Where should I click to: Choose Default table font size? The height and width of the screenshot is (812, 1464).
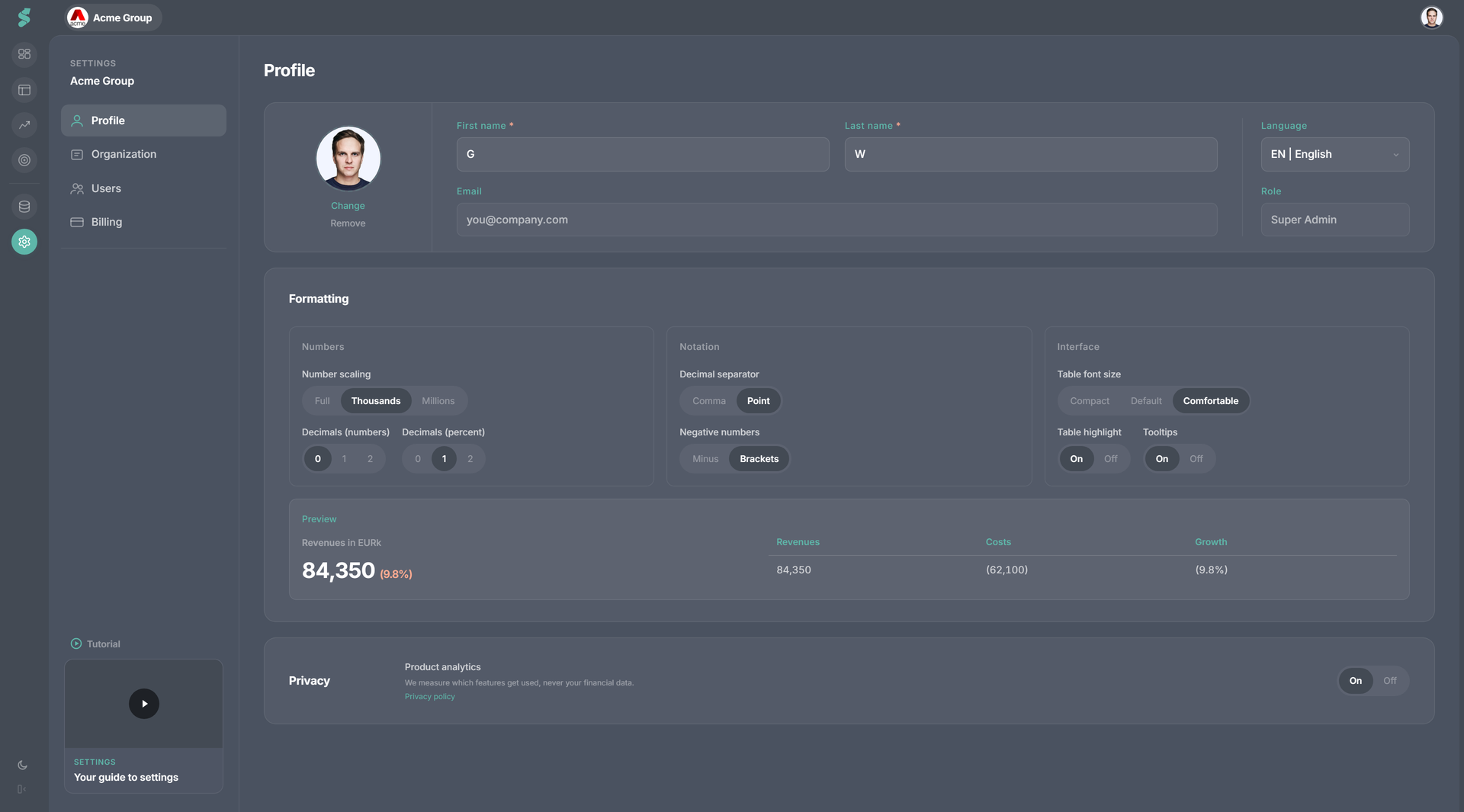(1146, 401)
